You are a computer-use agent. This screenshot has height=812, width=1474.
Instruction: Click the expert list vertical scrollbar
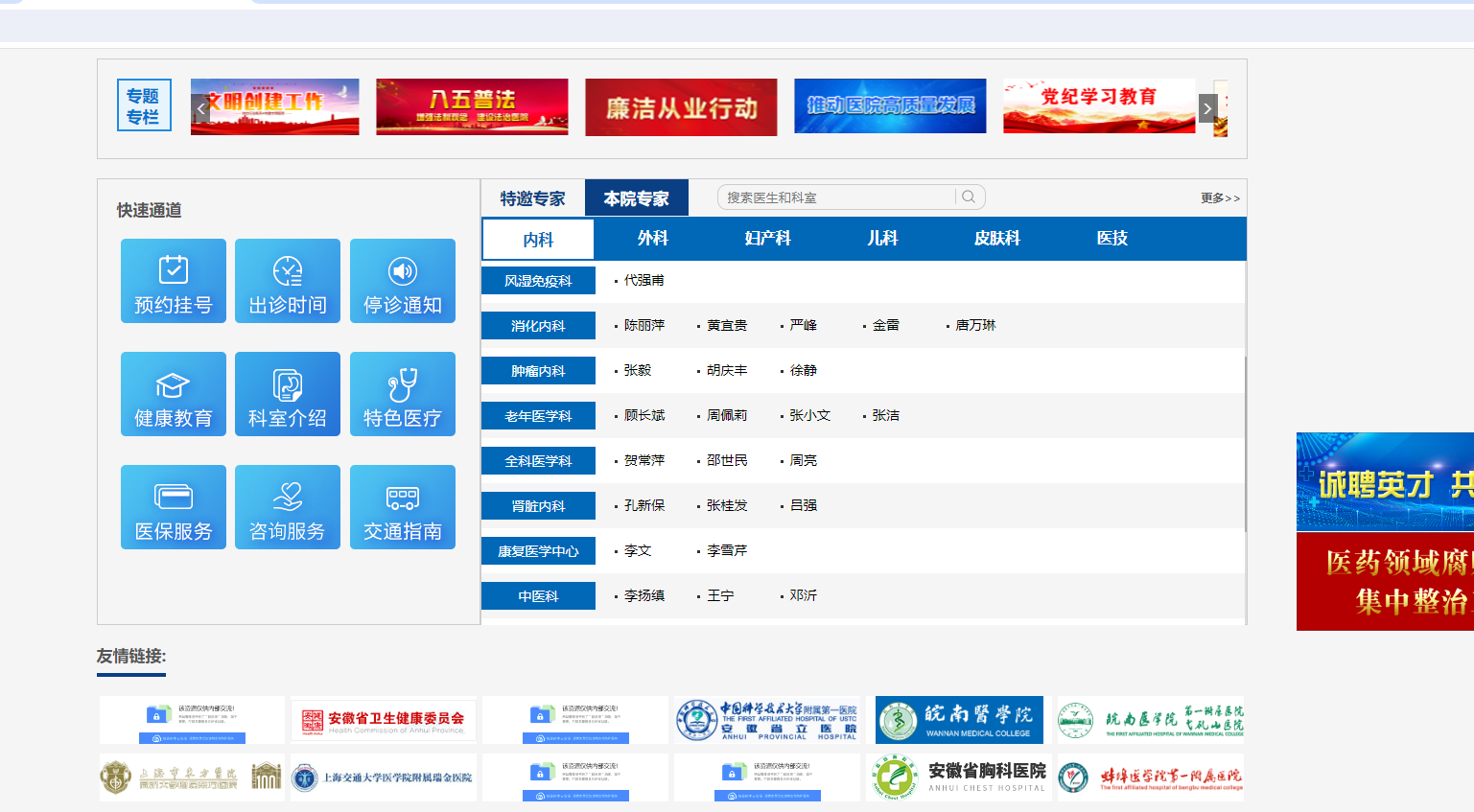point(1245,443)
